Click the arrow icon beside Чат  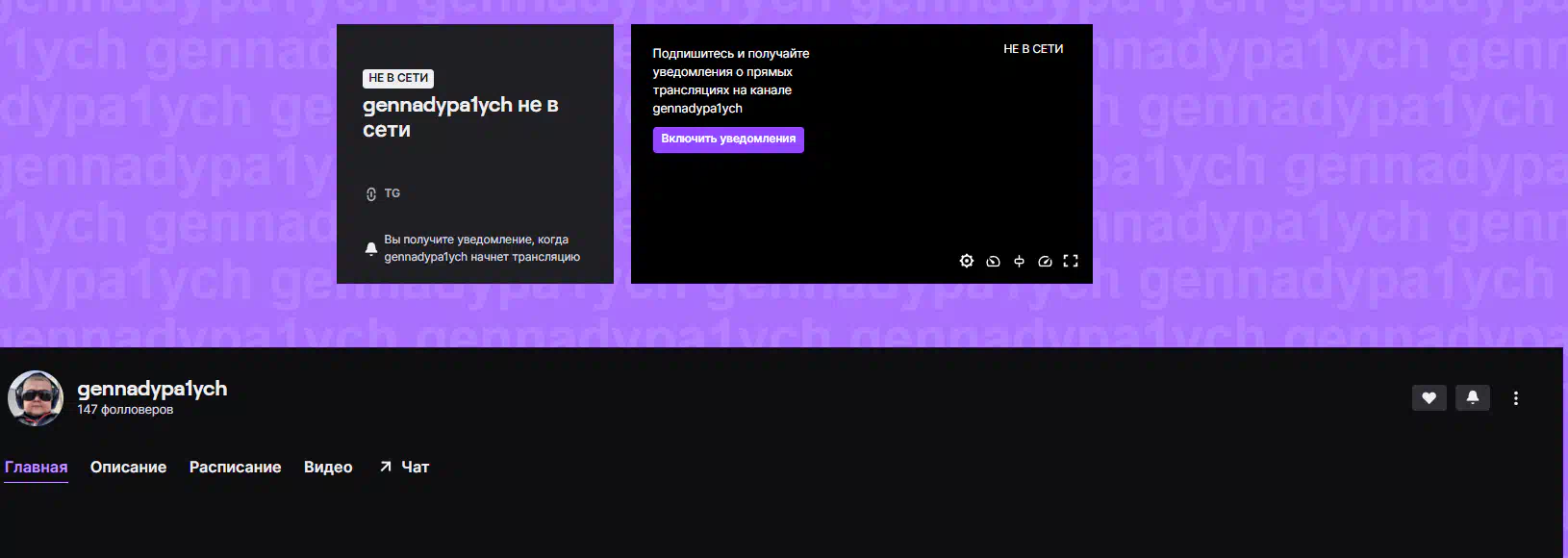tap(386, 467)
